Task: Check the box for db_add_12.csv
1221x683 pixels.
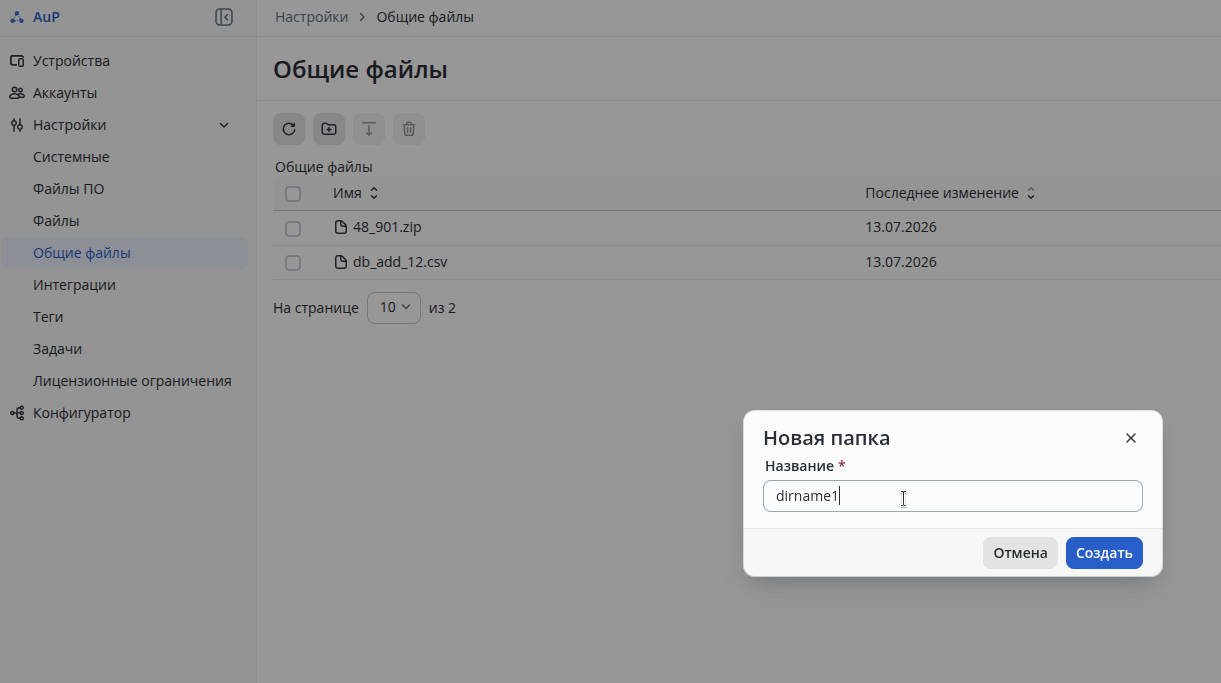Action: pos(293,263)
